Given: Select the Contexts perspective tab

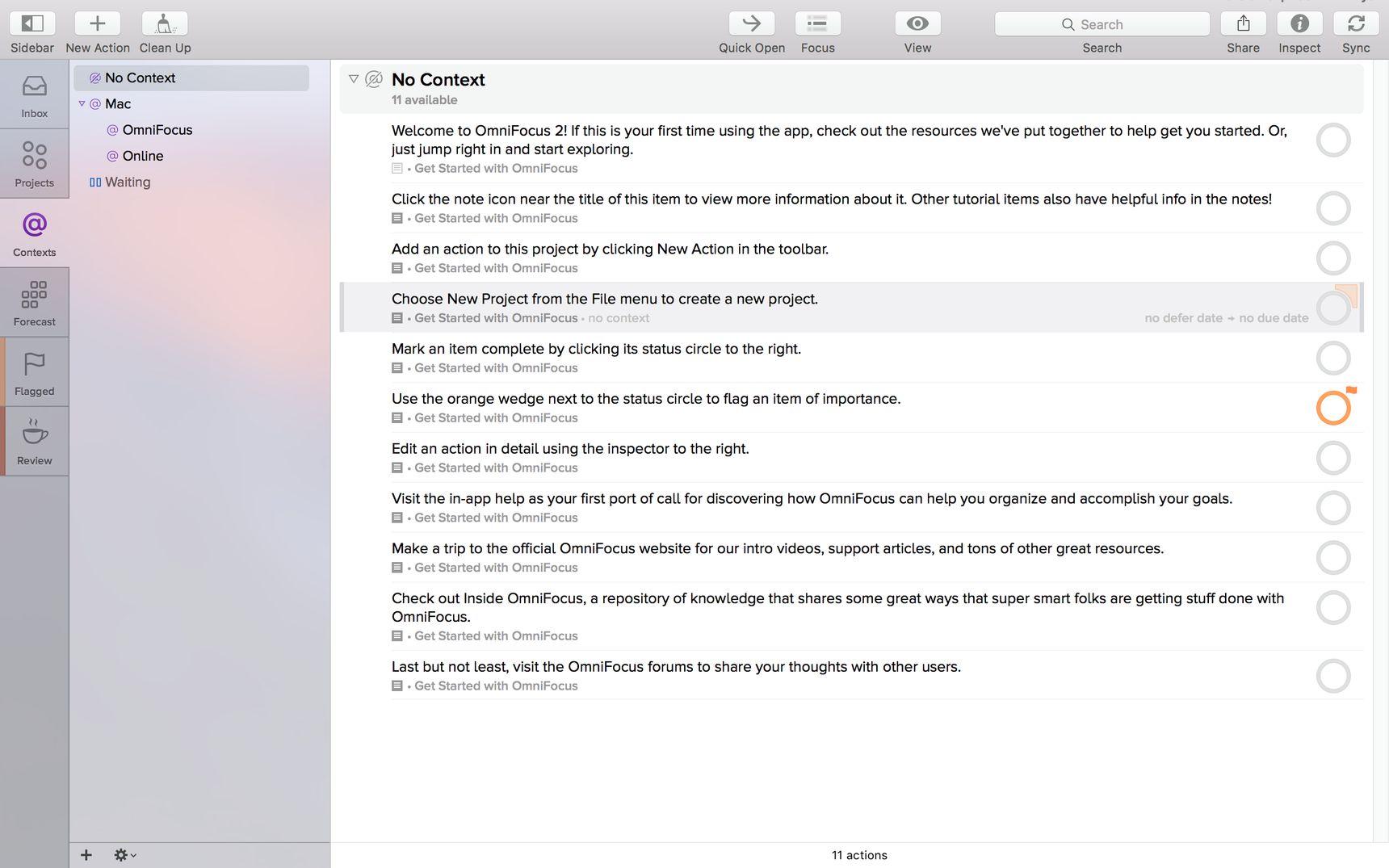Looking at the screenshot, I should [34, 233].
